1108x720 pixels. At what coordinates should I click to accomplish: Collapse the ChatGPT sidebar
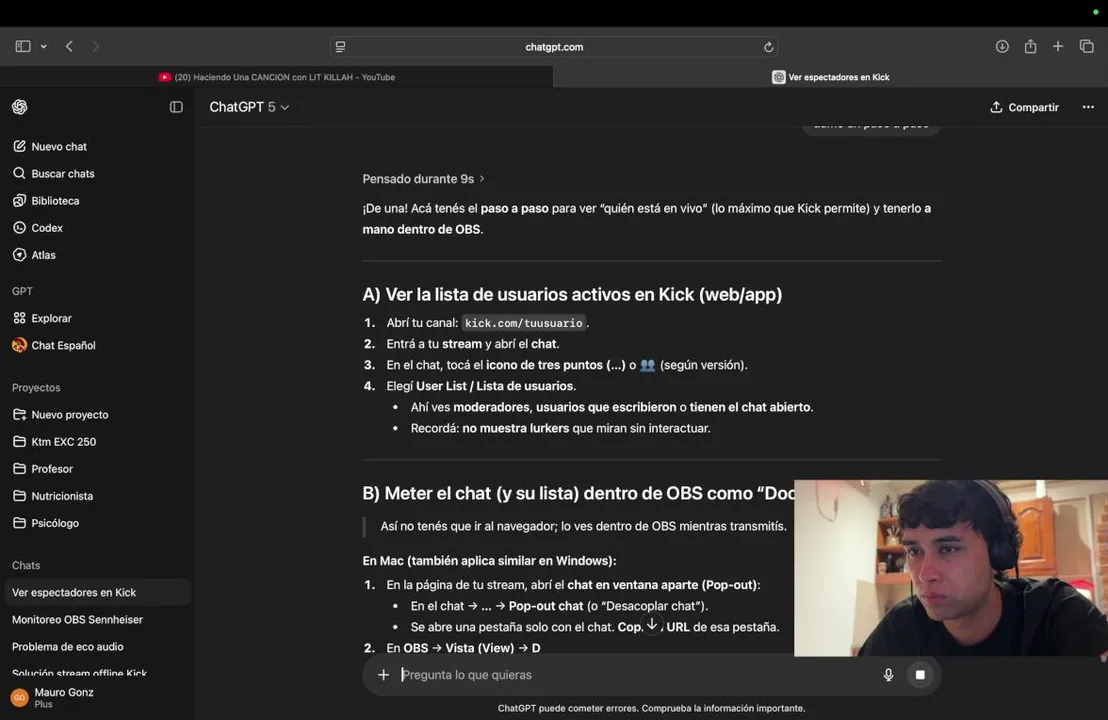coord(176,107)
